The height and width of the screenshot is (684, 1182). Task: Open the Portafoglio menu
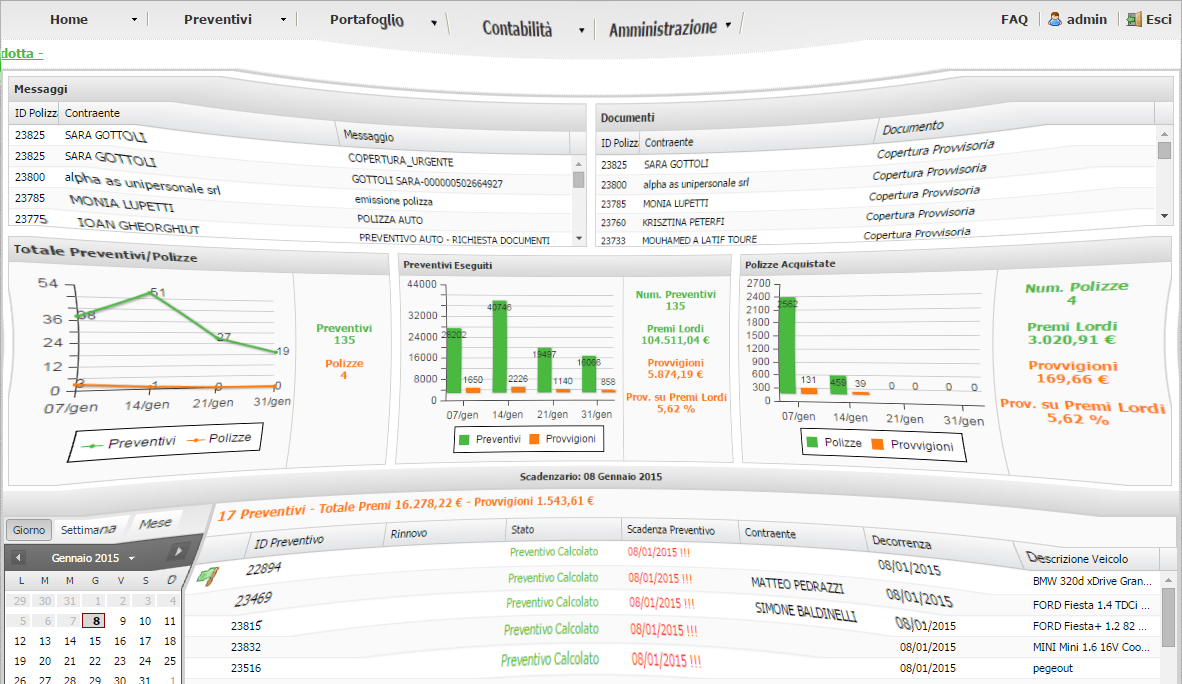(x=366, y=20)
